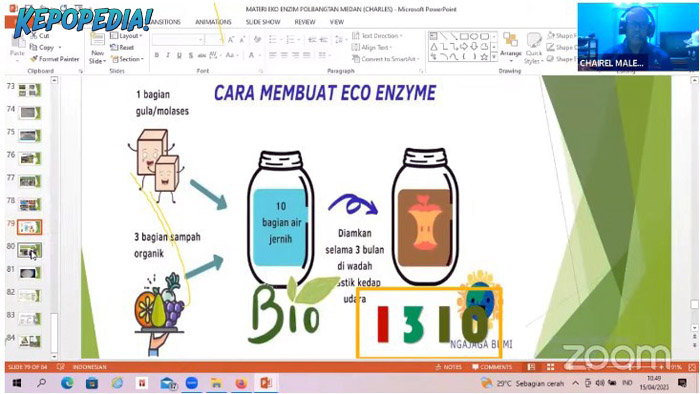The height and width of the screenshot is (394, 700).
Task: Select slide 73 thumbnail
Action: pyautogui.click(x=29, y=90)
